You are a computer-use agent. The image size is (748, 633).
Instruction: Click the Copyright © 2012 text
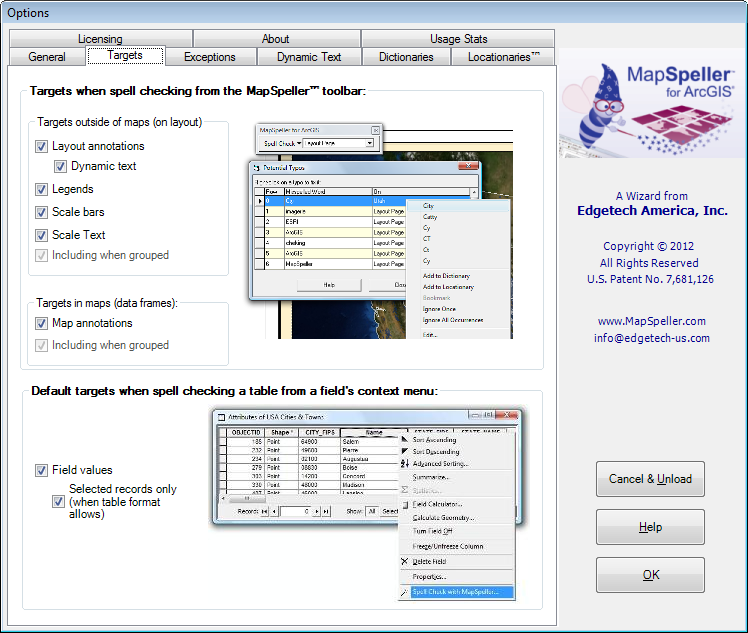(x=648, y=246)
